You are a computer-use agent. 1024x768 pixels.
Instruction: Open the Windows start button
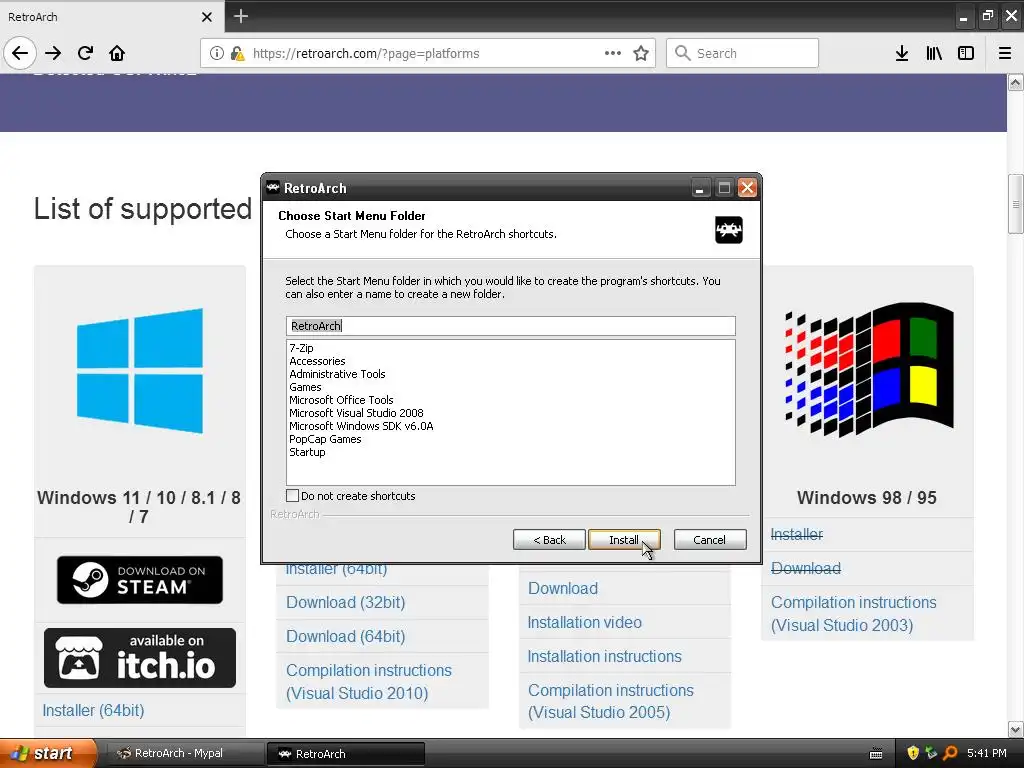47,753
